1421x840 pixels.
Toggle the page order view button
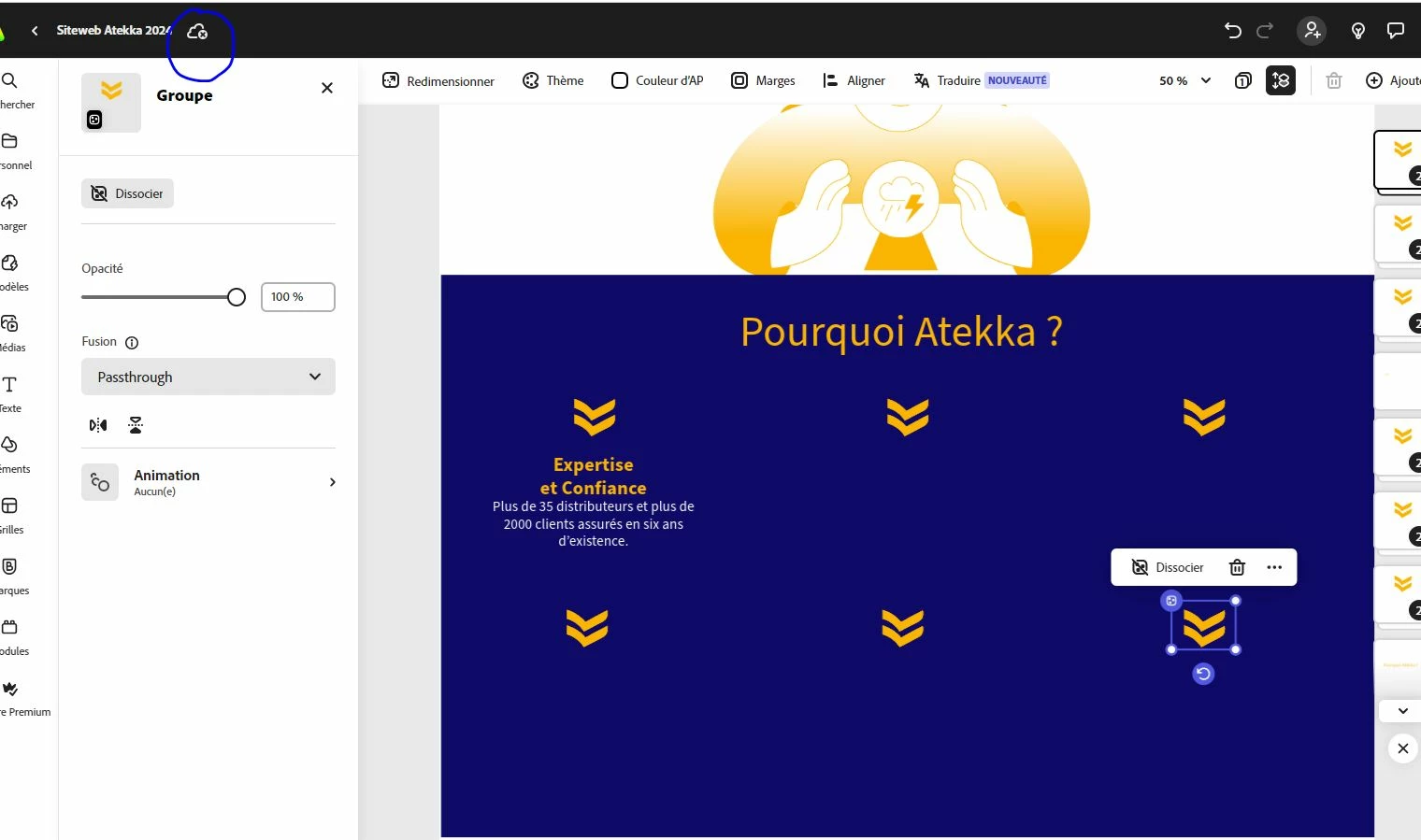point(1281,80)
